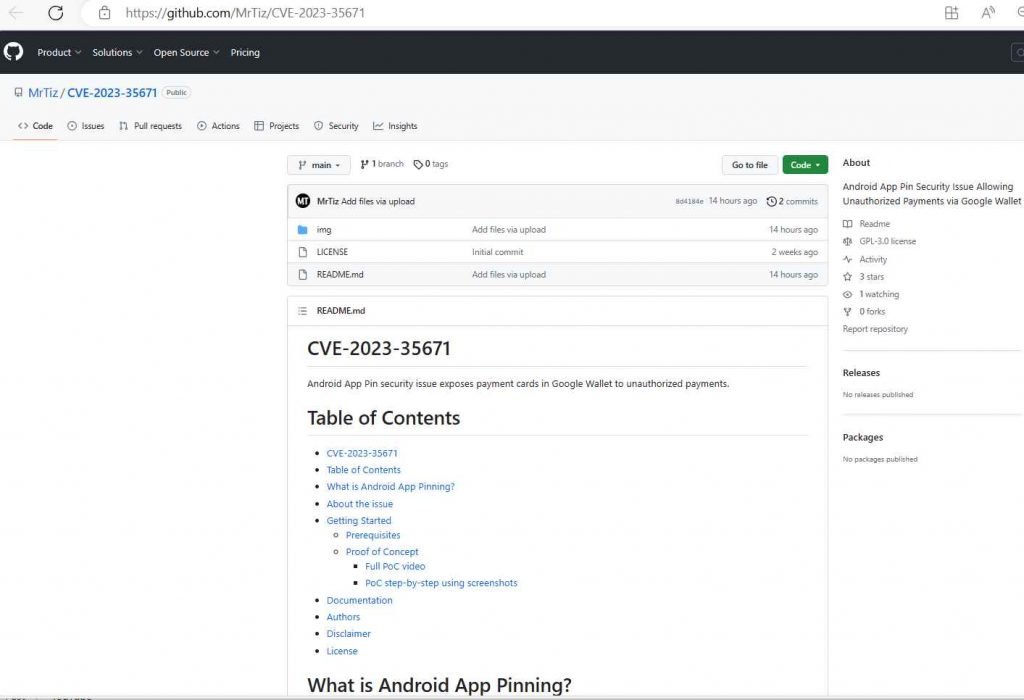The height and width of the screenshot is (700, 1024).
Task: Reload the page with refresh icon
Action: tap(56, 12)
